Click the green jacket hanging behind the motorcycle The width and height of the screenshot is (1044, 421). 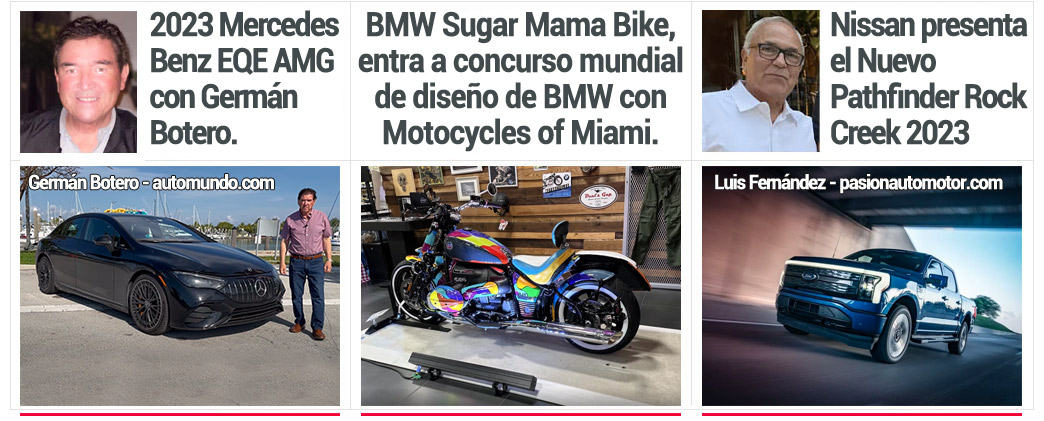pyautogui.click(x=655, y=216)
